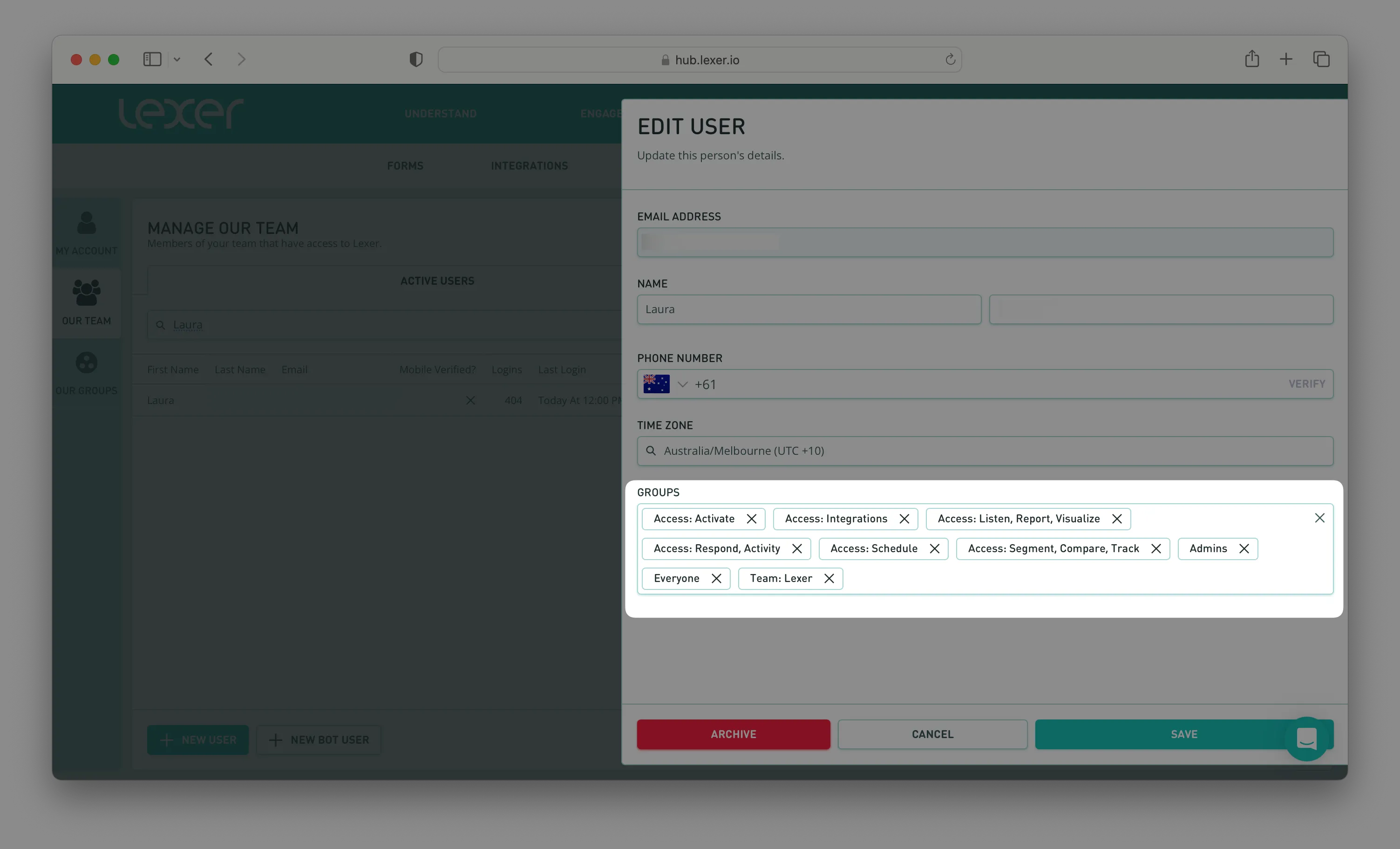Click the first name field containing Laura
Screen dimensions: 1400x849
[809, 309]
